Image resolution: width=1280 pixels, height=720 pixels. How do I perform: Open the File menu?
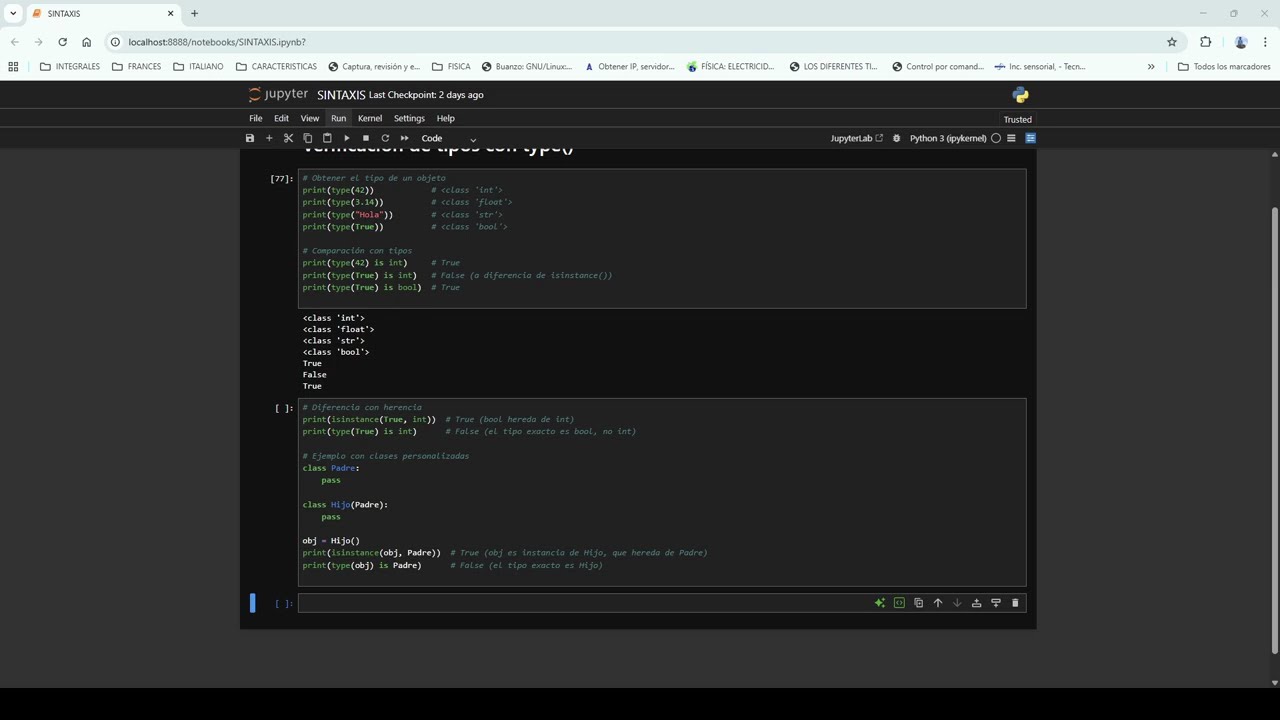[256, 118]
